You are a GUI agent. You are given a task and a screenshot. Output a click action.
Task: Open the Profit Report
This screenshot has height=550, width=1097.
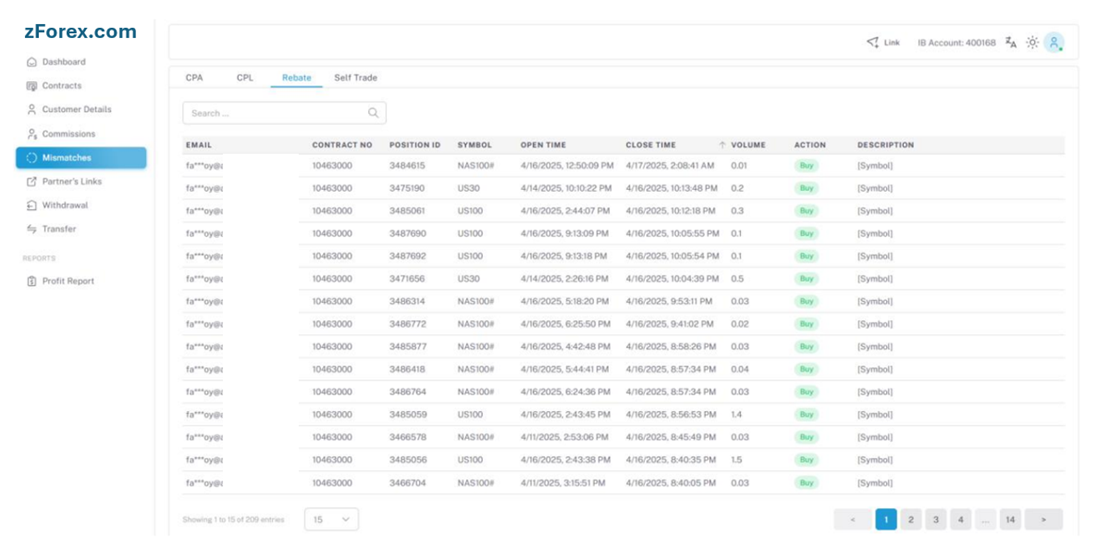click(68, 281)
